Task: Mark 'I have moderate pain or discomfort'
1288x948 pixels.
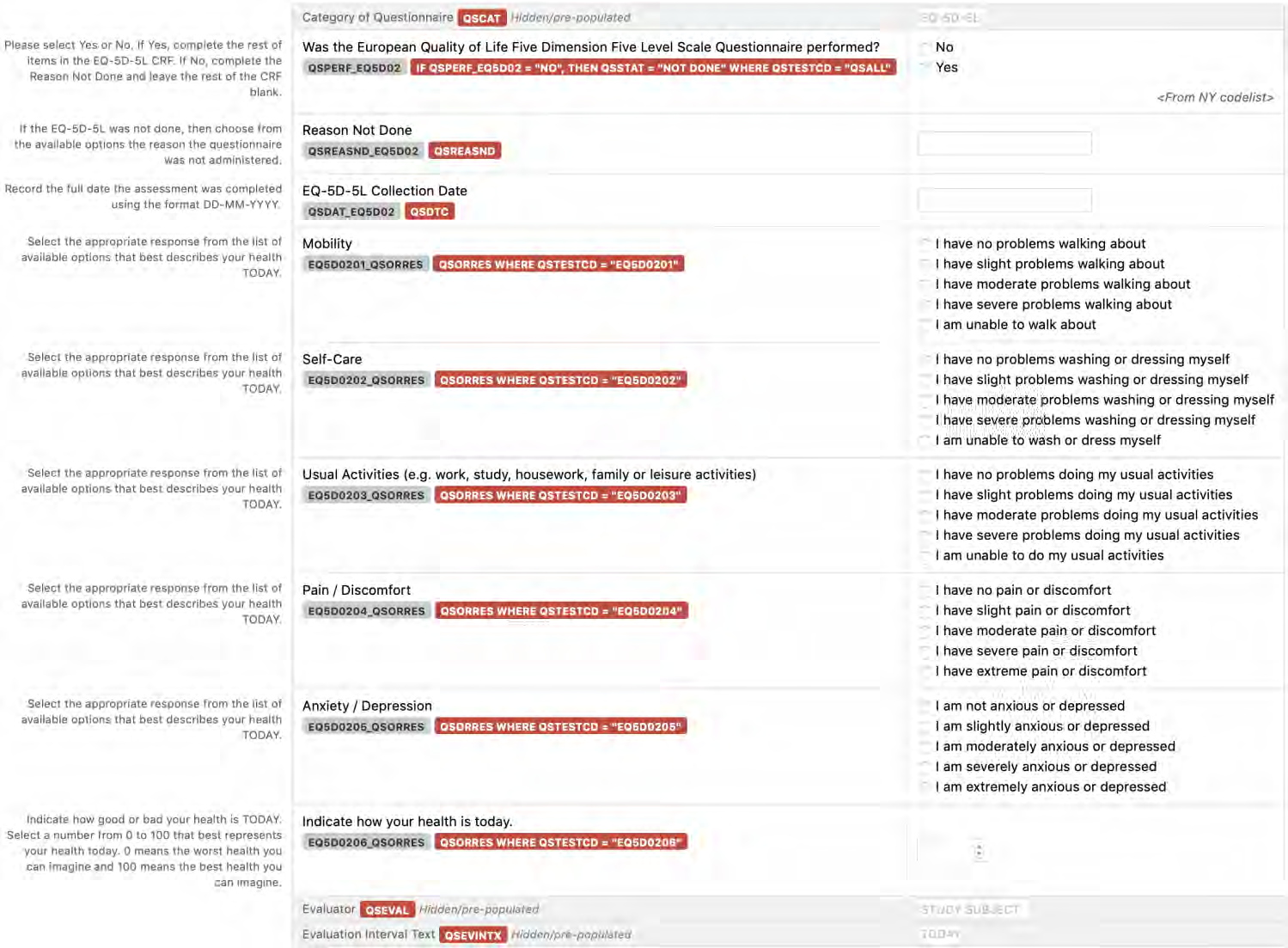Action: (x=925, y=631)
